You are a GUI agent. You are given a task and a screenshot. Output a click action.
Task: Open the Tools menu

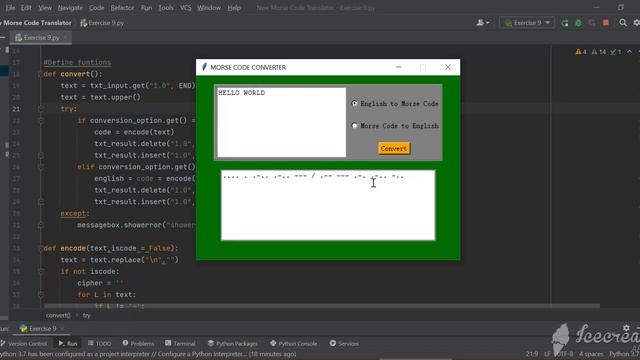166,8
